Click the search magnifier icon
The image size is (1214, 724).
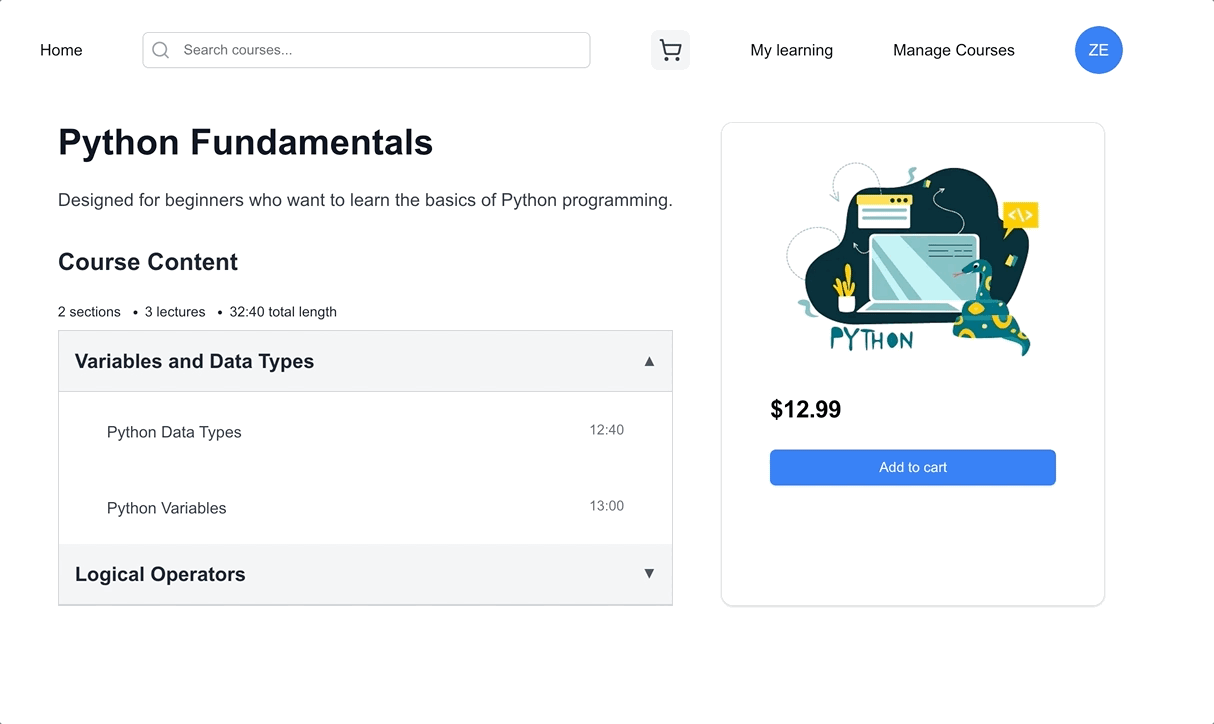pos(160,50)
